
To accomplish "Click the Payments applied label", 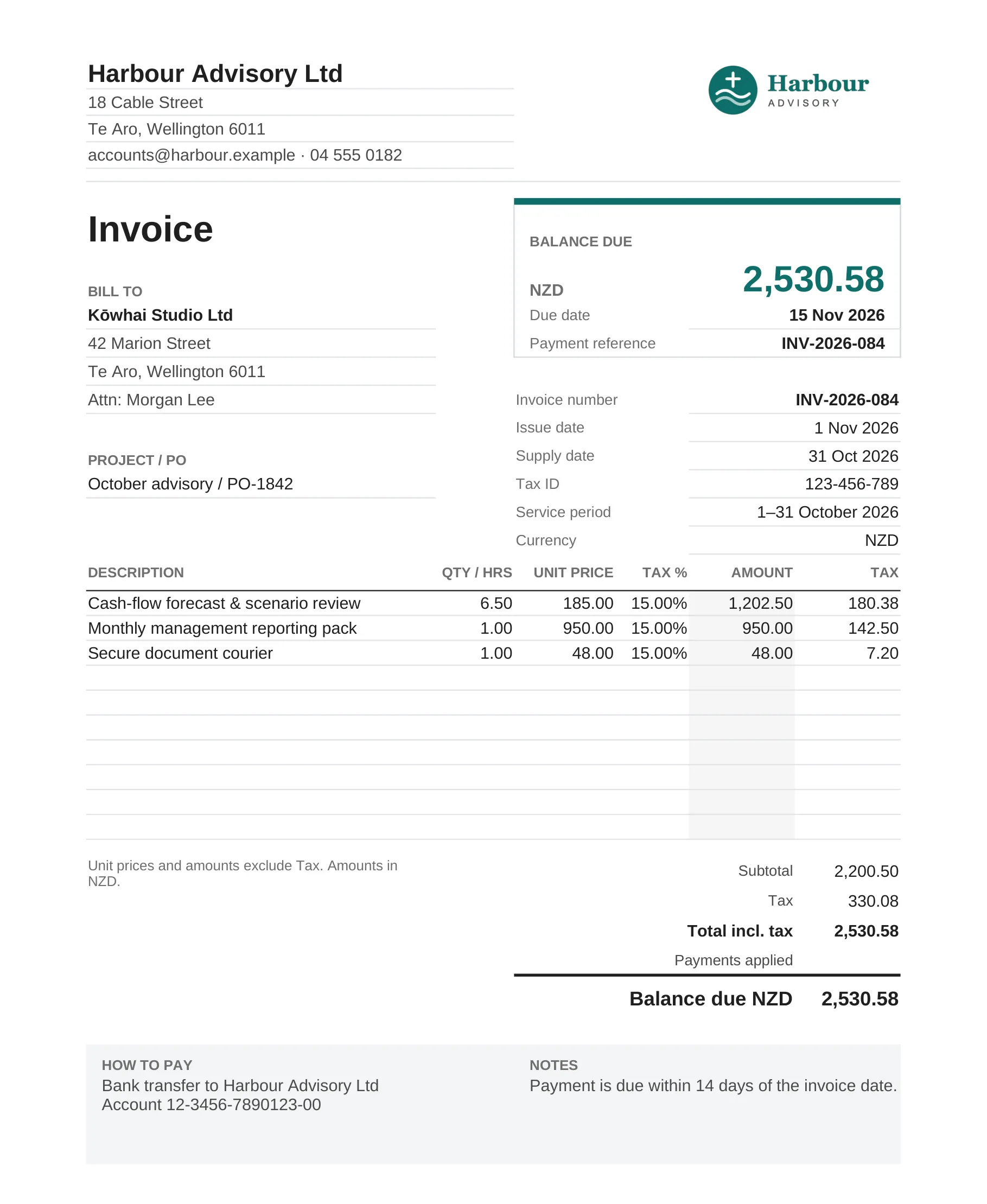I will [x=734, y=960].
